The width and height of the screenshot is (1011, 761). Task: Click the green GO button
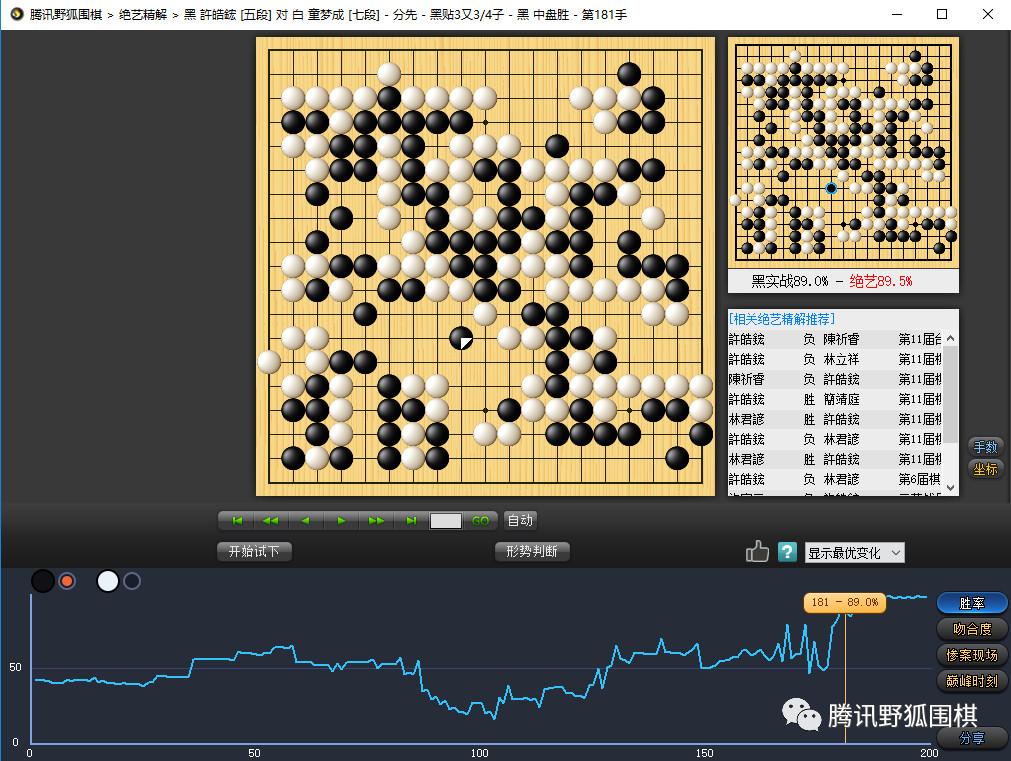coord(480,521)
